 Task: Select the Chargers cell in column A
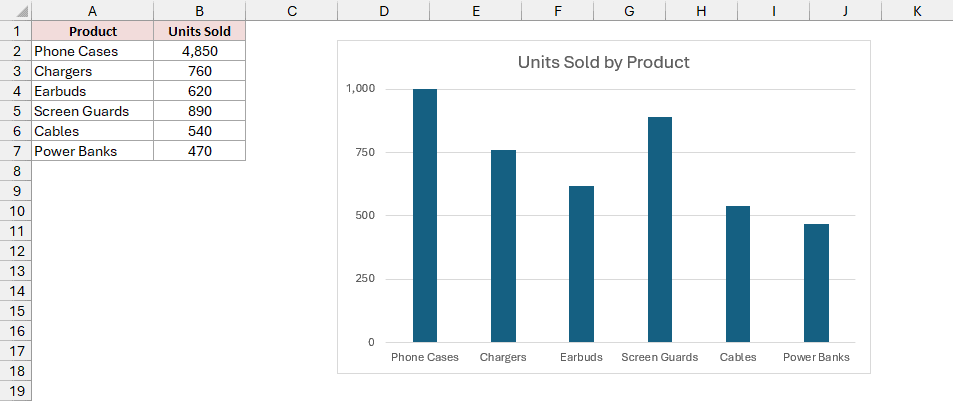[92, 71]
